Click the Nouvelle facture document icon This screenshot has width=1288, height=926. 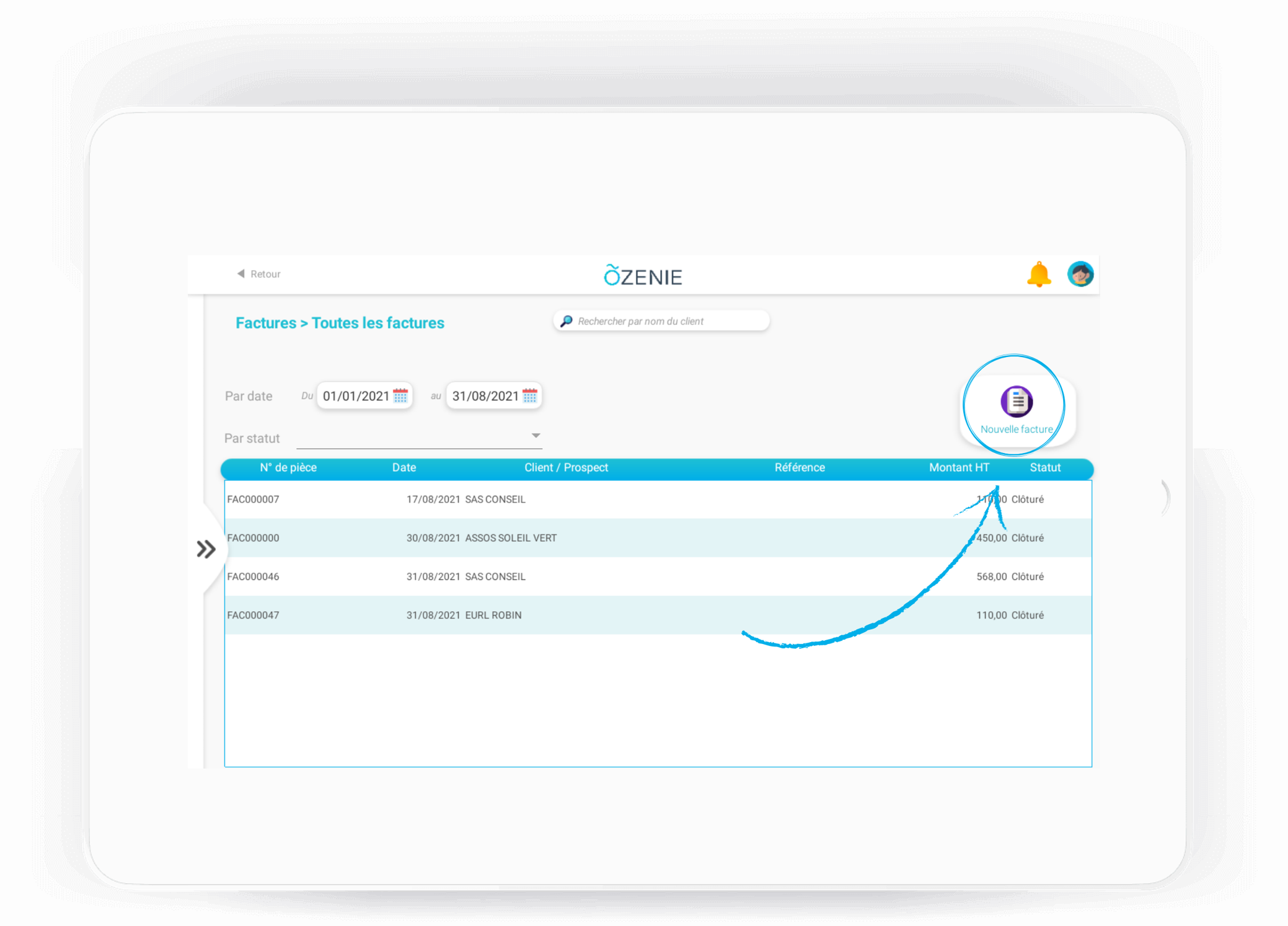[1017, 401]
